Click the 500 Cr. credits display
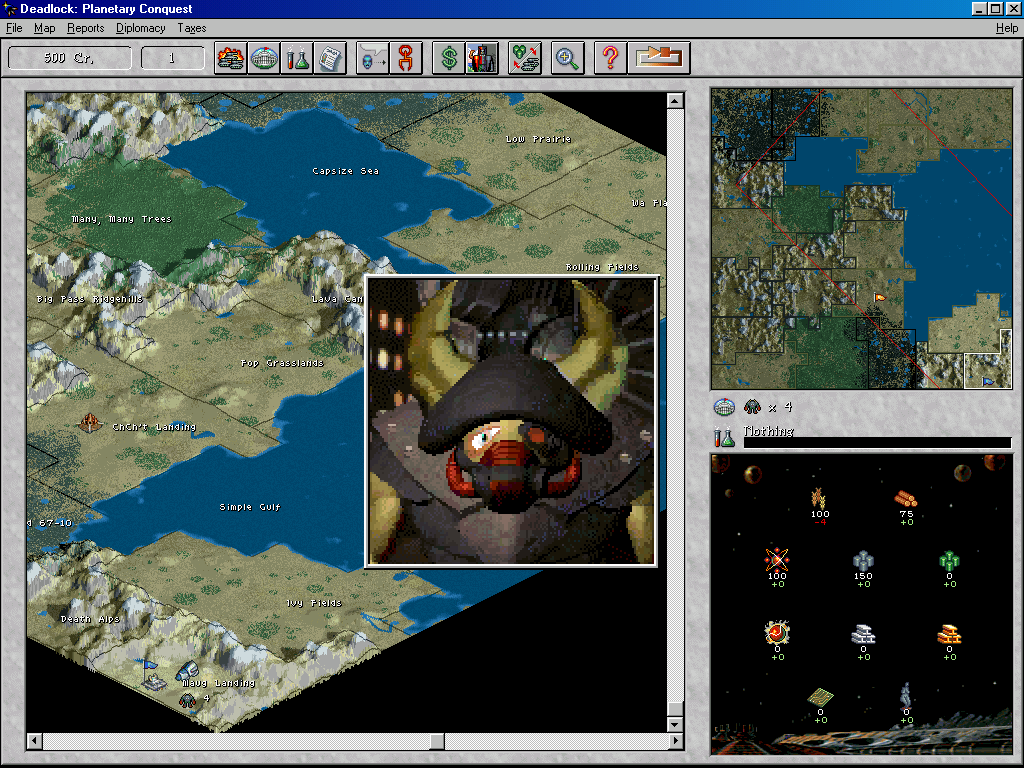Screen dimensions: 1024x768 tap(69, 58)
